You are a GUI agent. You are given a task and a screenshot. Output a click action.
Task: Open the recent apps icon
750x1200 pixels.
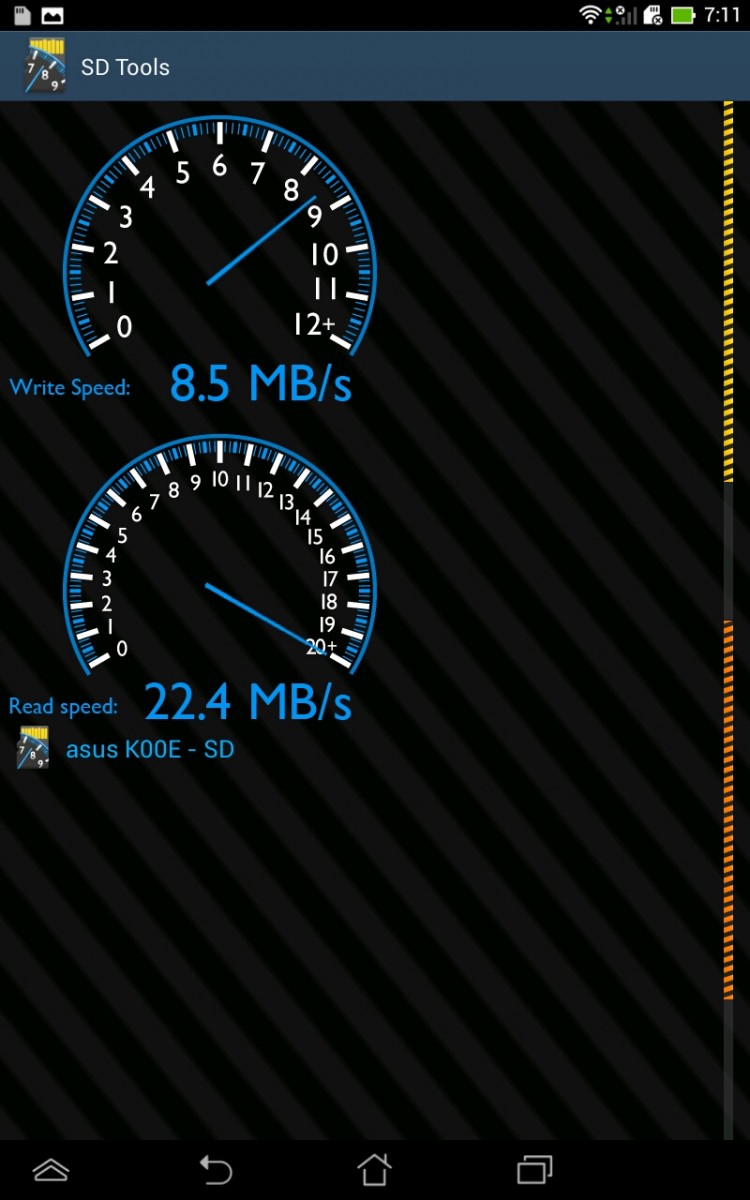point(535,1169)
